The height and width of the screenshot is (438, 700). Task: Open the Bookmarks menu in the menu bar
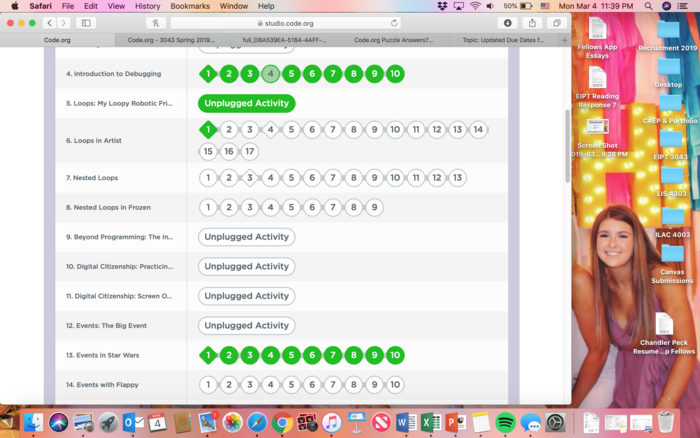189,6
